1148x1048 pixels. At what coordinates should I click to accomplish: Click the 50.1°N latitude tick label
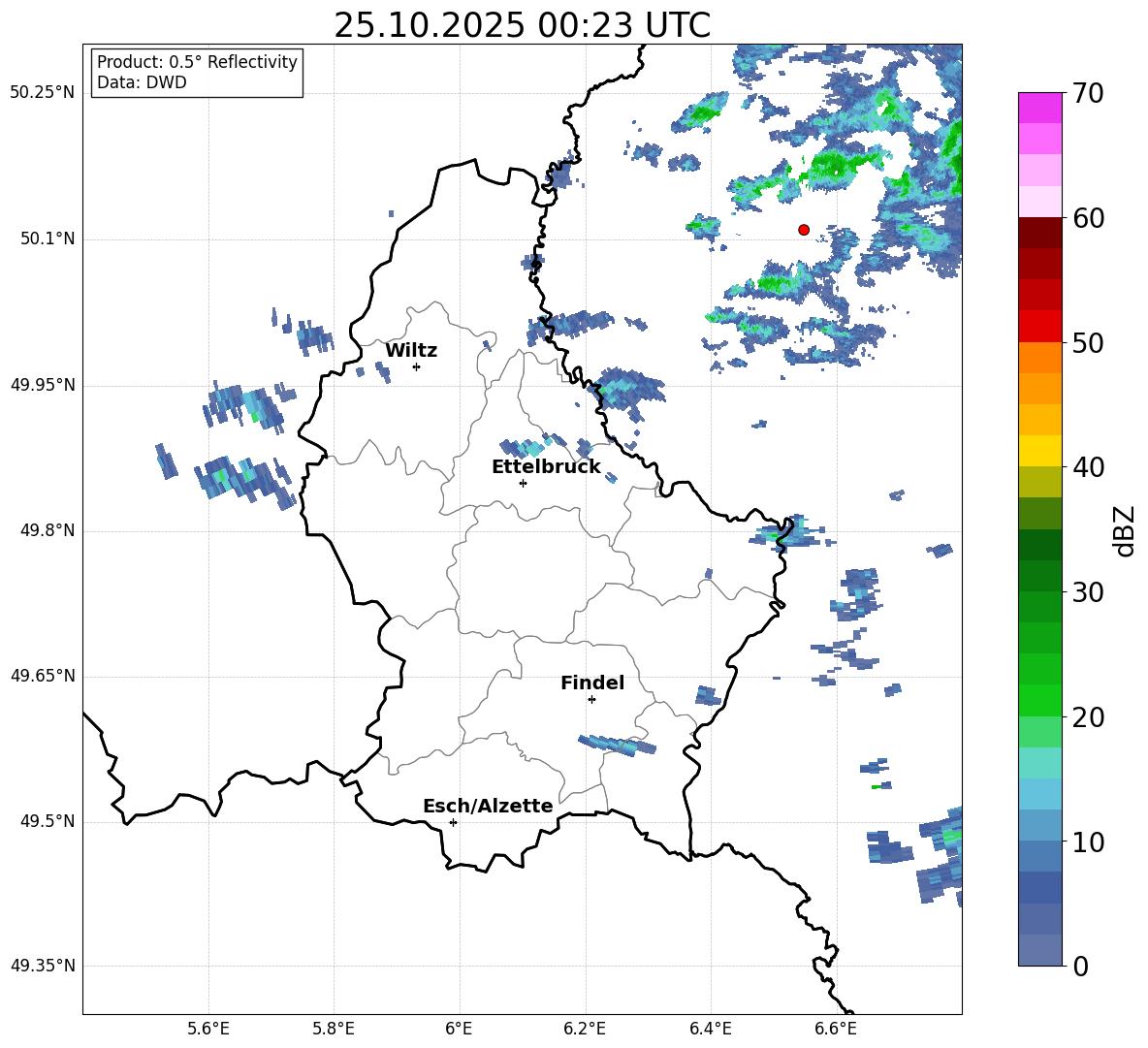pyautogui.click(x=48, y=239)
